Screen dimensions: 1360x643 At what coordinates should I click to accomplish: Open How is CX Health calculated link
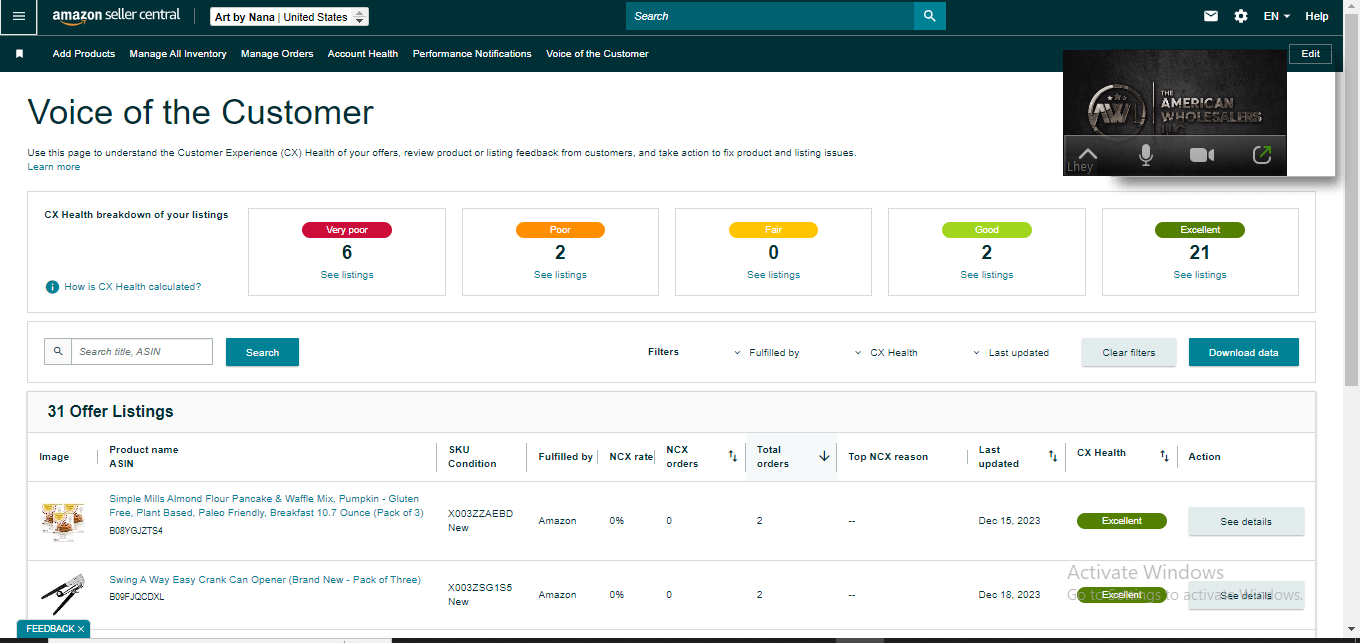click(132, 287)
